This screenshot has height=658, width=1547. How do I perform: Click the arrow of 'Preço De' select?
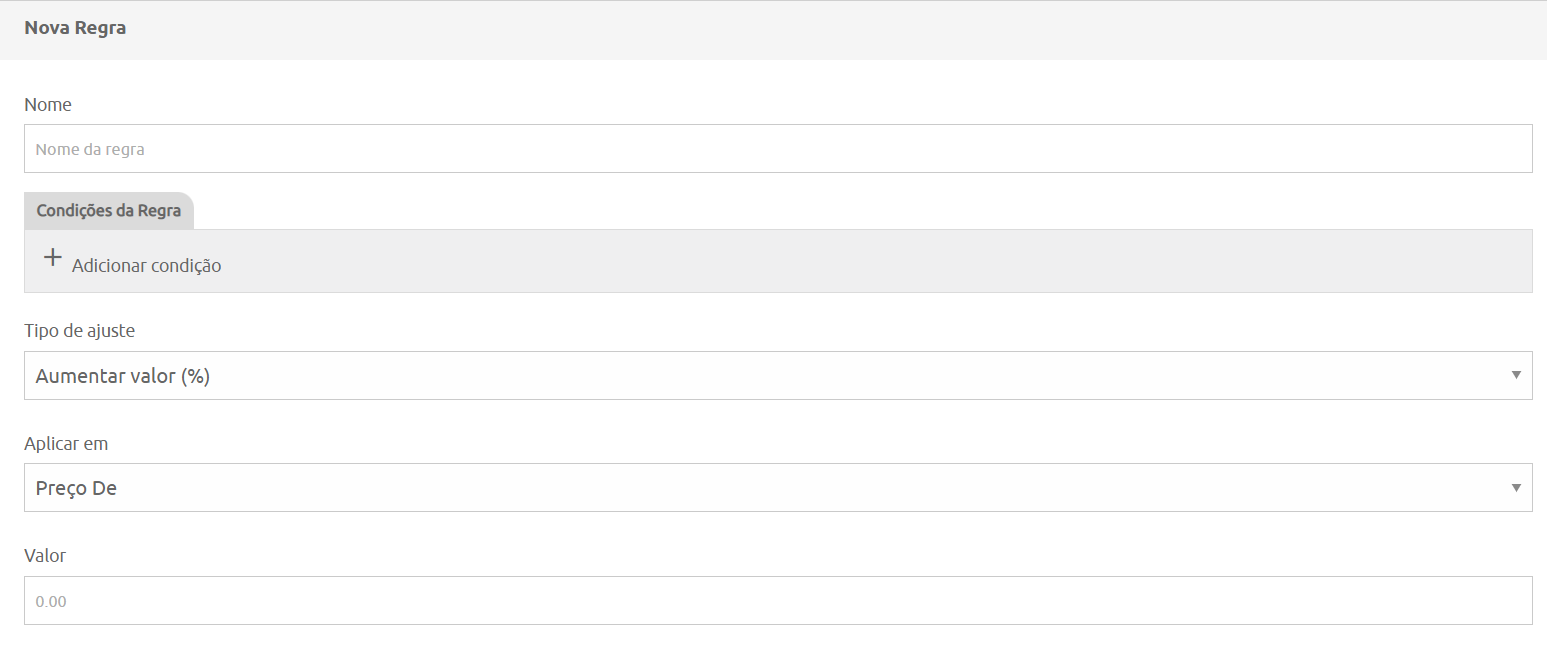(1516, 488)
